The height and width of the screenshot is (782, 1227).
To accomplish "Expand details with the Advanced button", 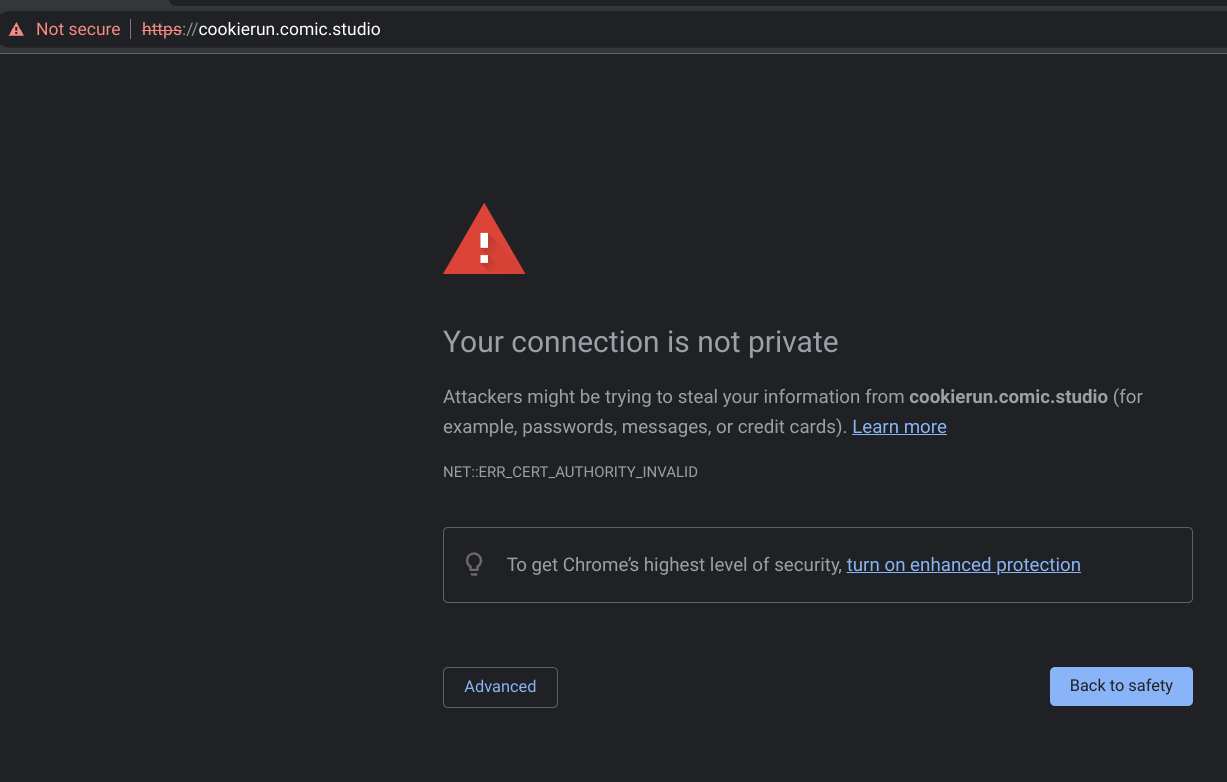I will [x=500, y=687].
